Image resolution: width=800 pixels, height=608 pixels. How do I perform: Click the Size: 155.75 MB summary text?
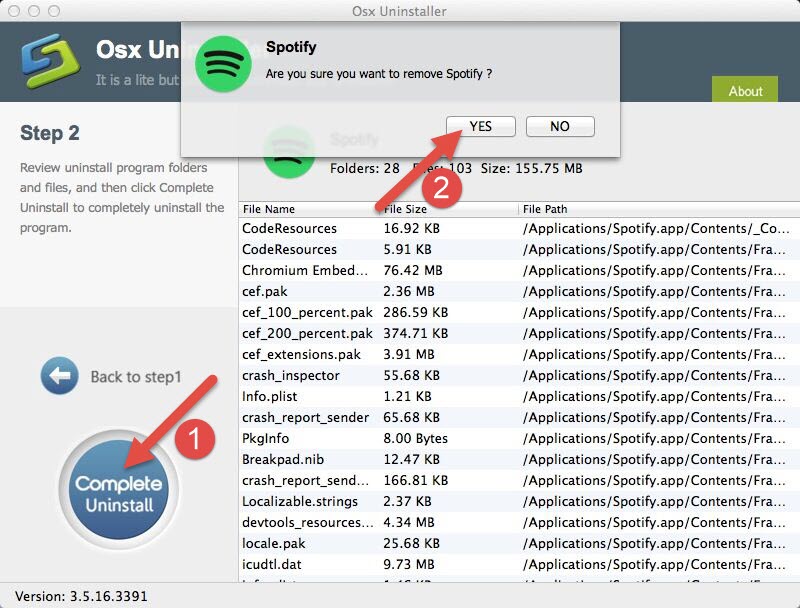[x=531, y=168]
